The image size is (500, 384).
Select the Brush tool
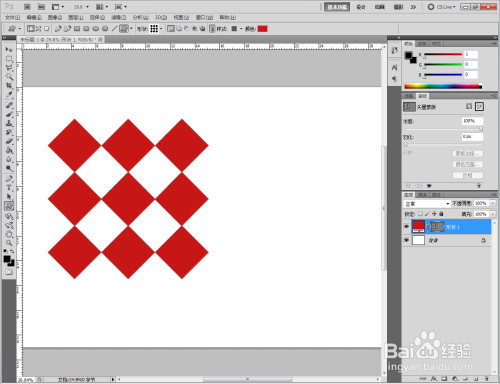click(9, 114)
